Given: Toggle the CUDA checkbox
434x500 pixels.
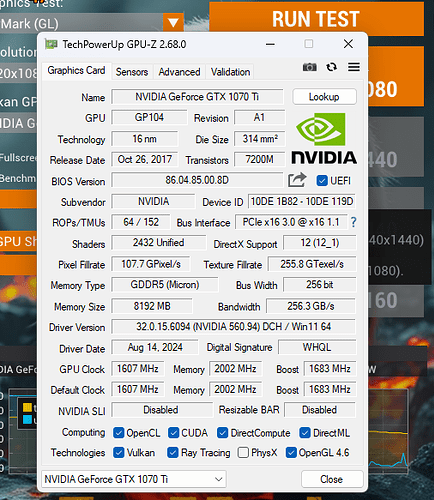Looking at the screenshot, I should (173, 433).
